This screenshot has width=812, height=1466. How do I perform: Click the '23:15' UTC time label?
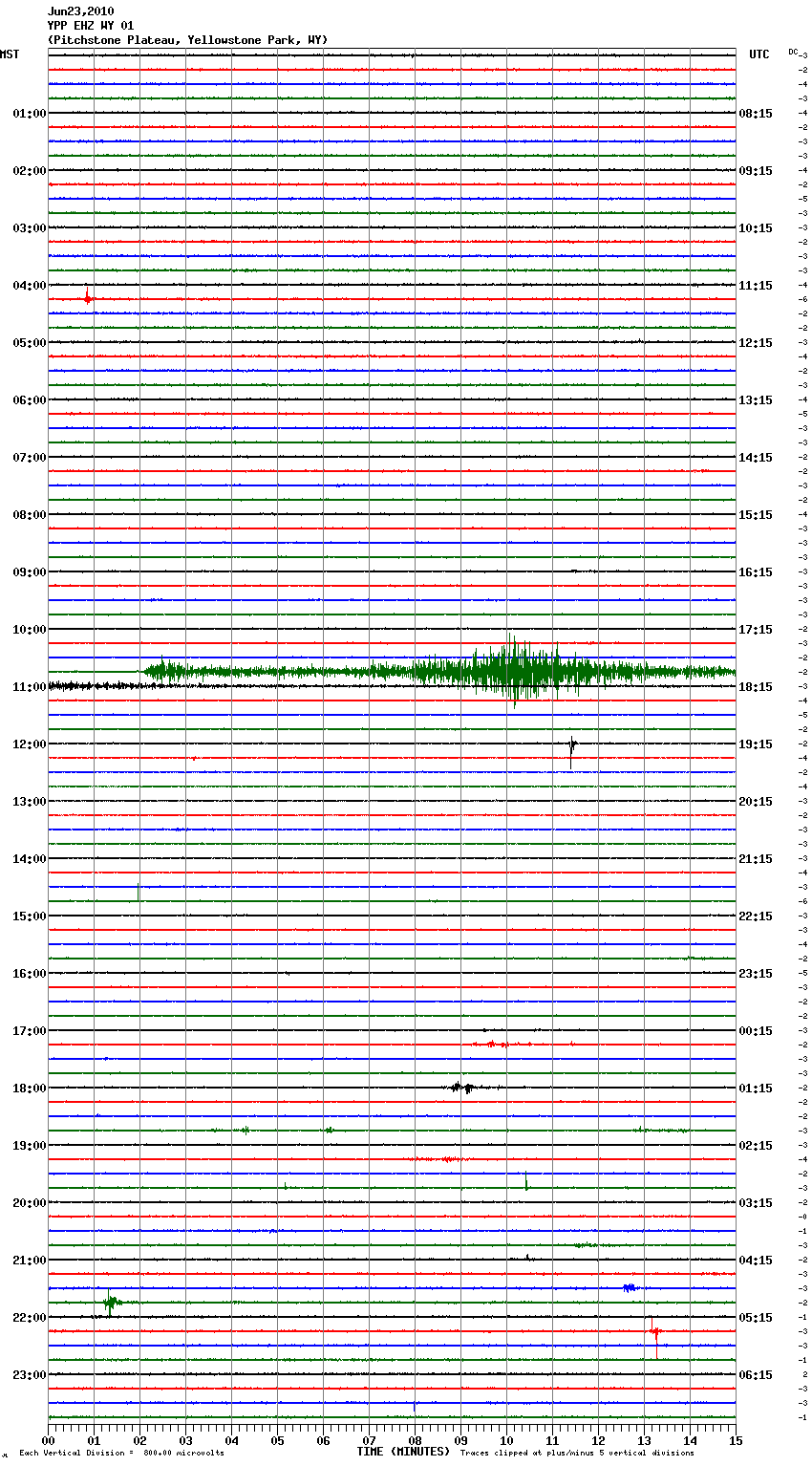pyautogui.click(x=756, y=974)
